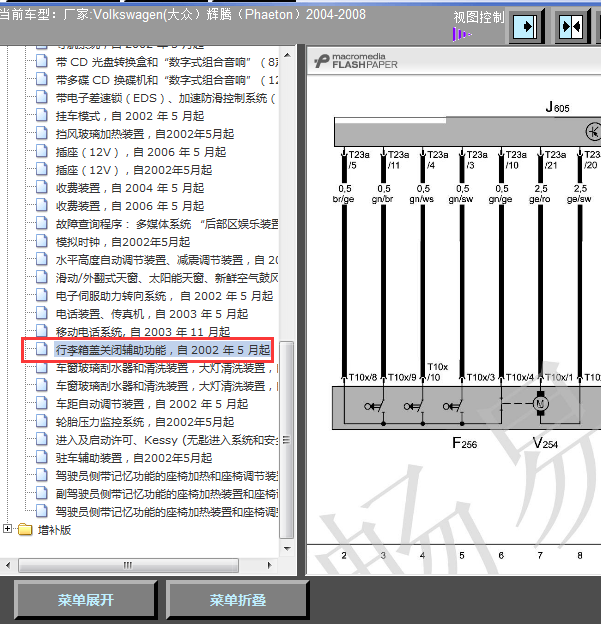Screen dimensions: 601x624
Task: Click the 视图控制 label
Action: coord(479,17)
